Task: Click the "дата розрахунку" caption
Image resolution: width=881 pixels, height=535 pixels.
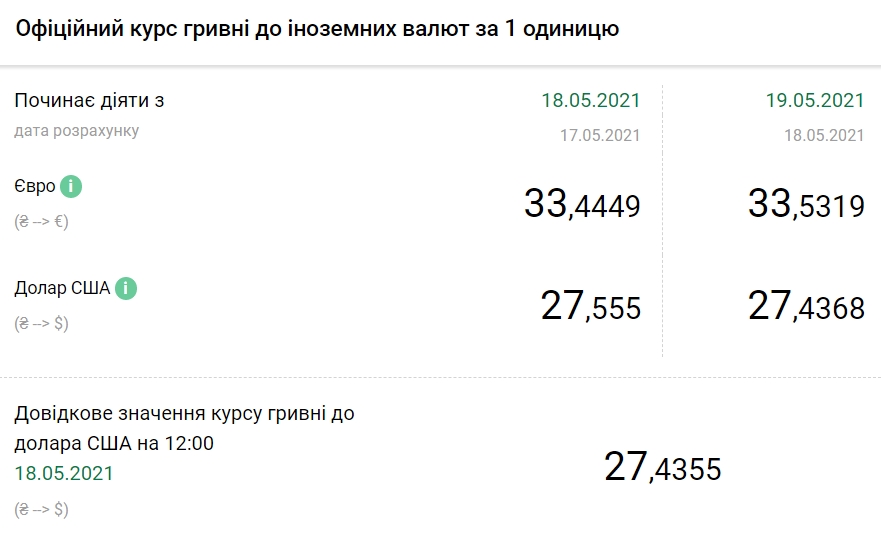Action: tap(77, 131)
